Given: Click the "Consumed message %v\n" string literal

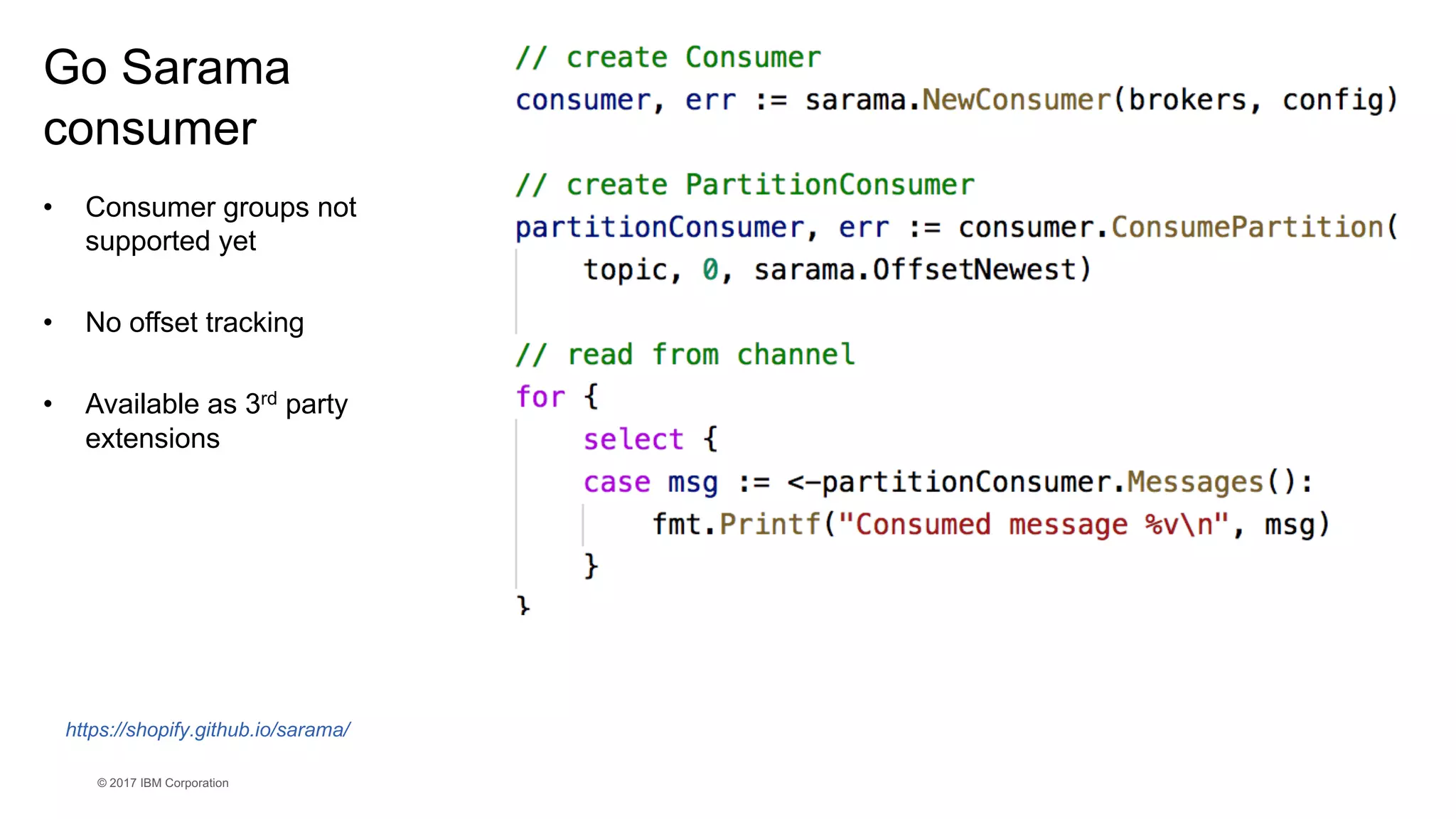Looking at the screenshot, I should (1033, 525).
